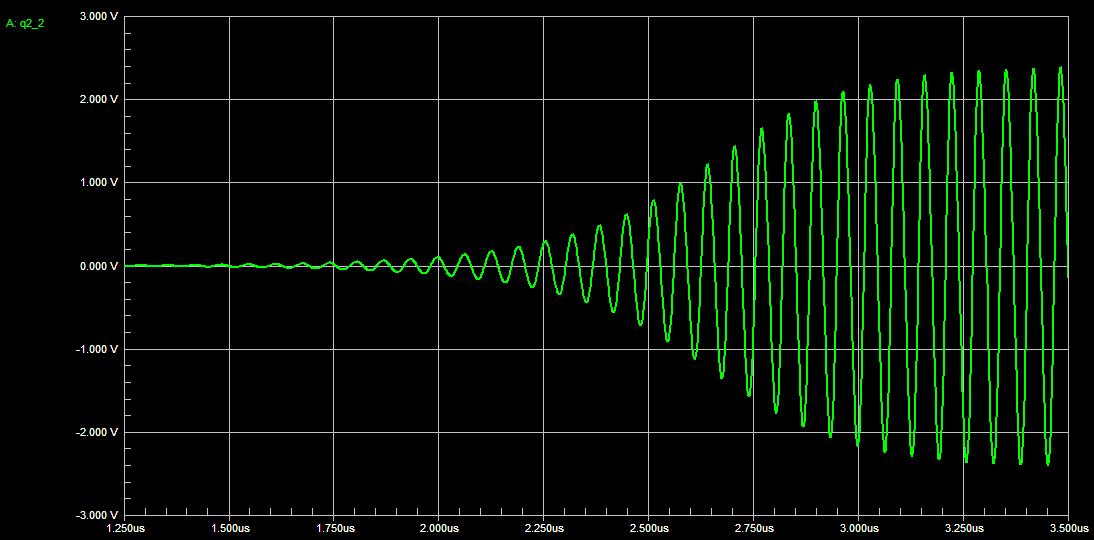Click the 3.000us time axis label
Screen dimensions: 1094x540
(x=858, y=527)
